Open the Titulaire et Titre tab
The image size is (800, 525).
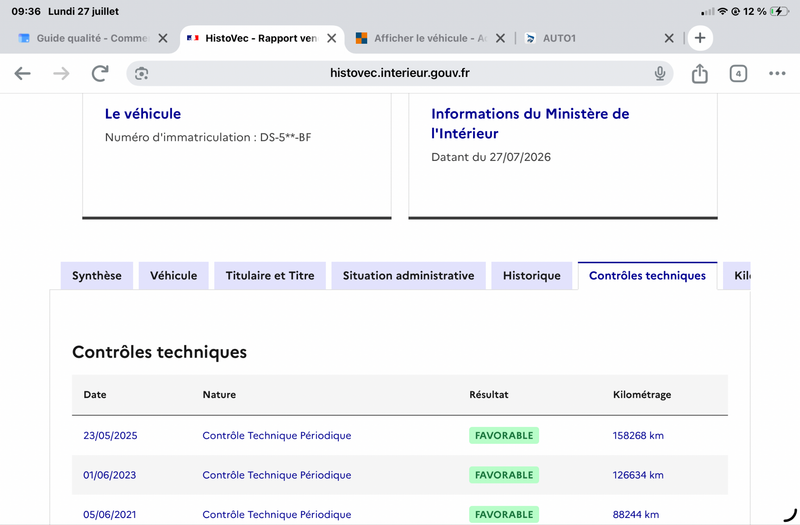pyautogui.click(x=270, y=276)
